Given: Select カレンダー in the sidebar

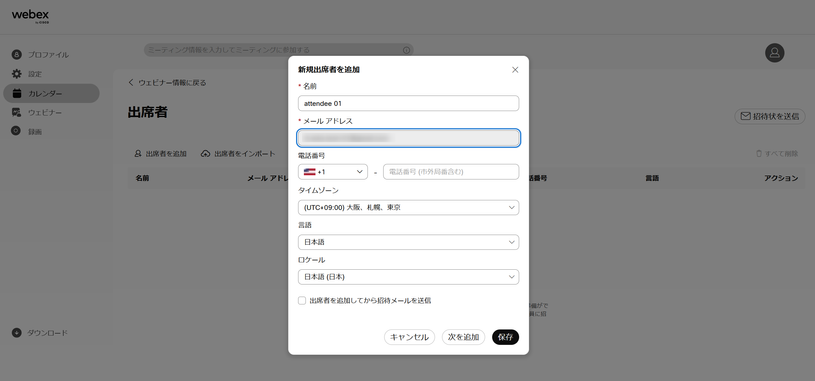Looking at the screenshot, I should point(51,94).
